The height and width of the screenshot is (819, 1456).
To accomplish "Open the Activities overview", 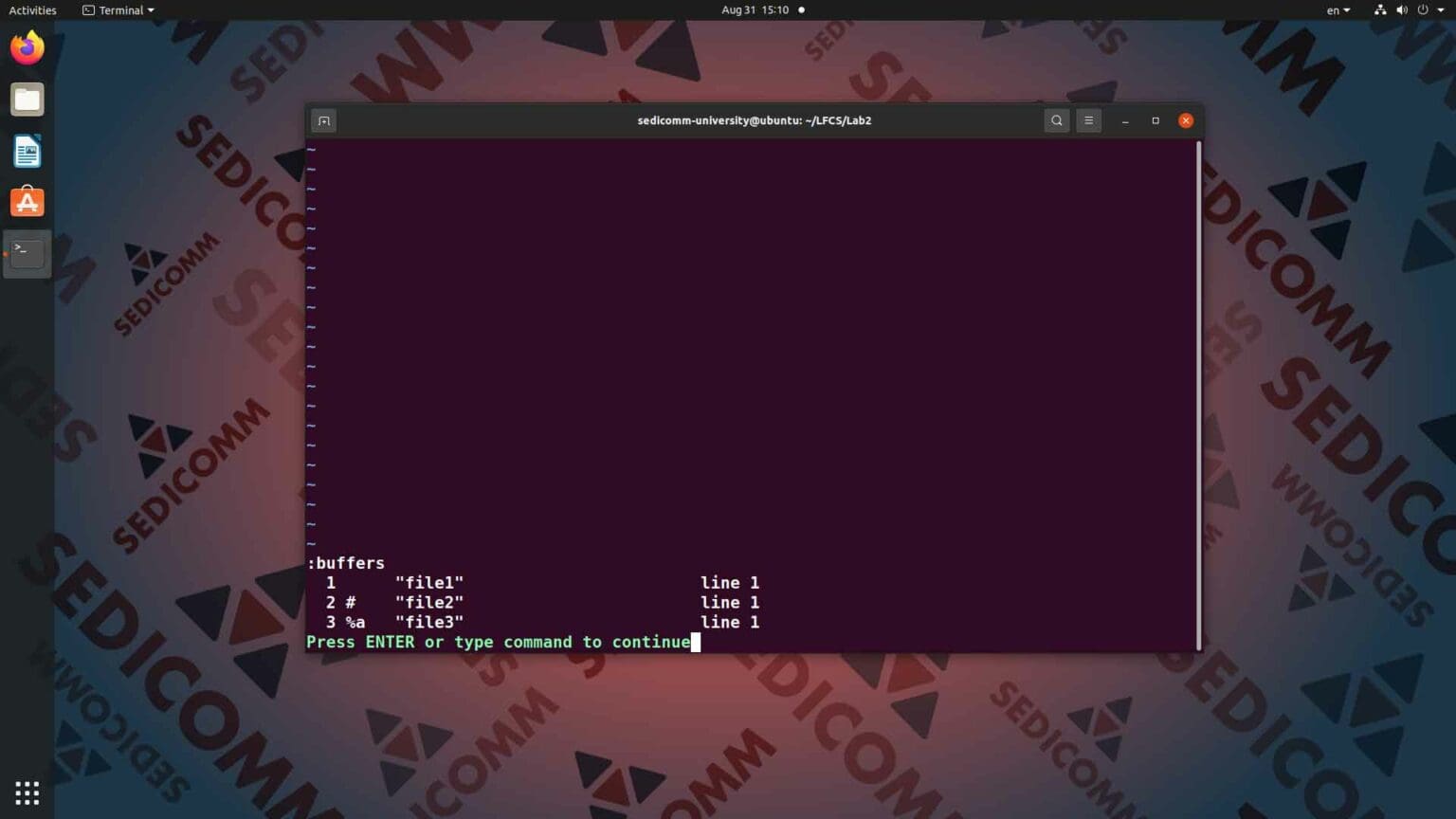I will (x=32, y=10).
